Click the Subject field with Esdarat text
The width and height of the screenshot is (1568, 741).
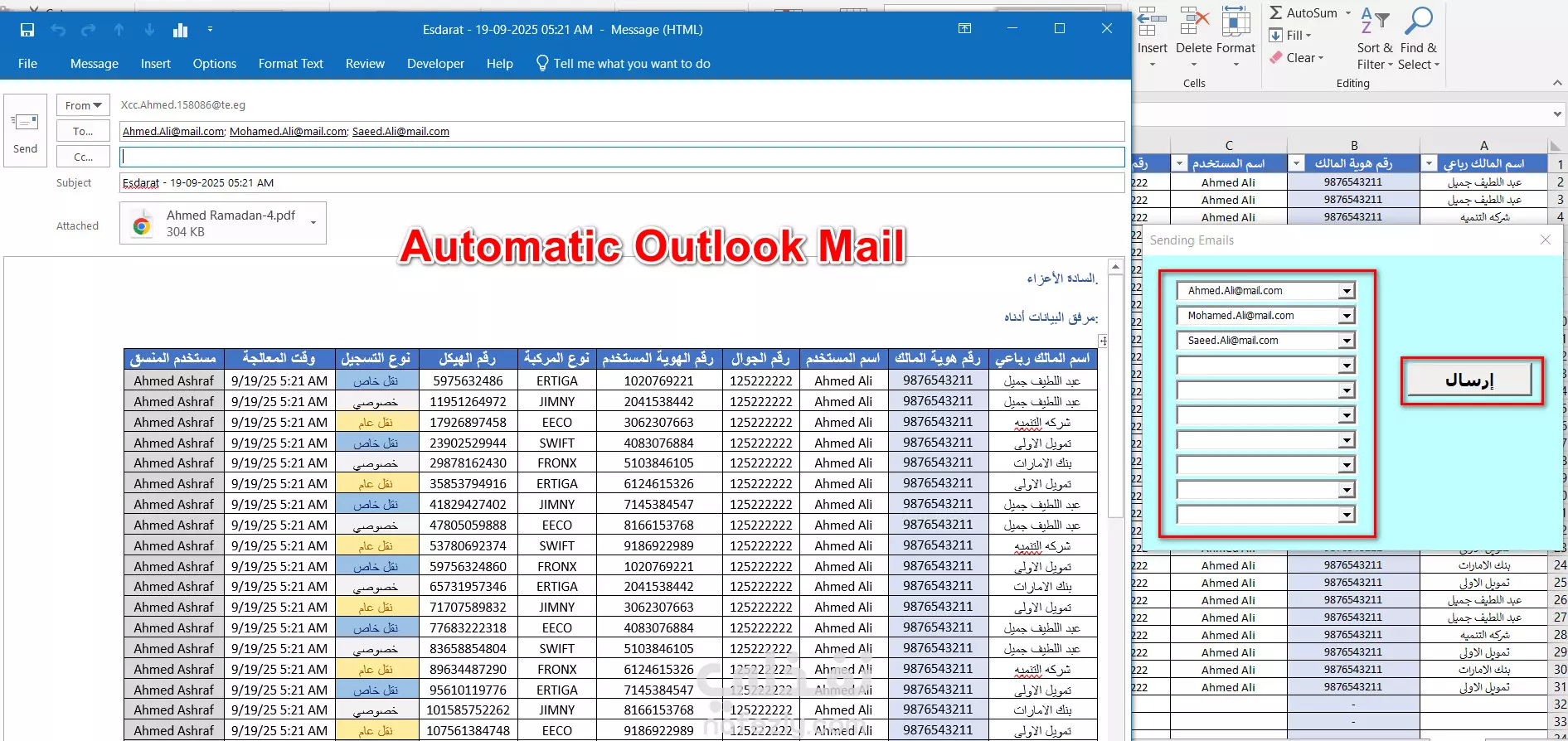[x=622, y=182]
